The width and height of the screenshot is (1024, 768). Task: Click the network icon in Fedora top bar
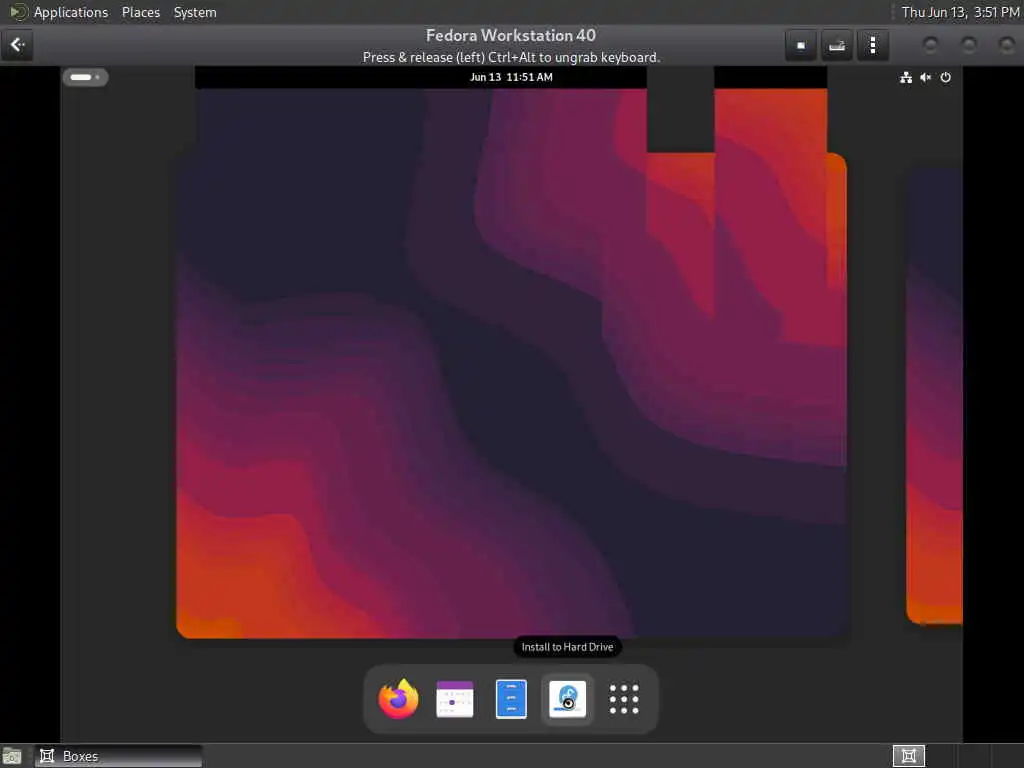906,78
